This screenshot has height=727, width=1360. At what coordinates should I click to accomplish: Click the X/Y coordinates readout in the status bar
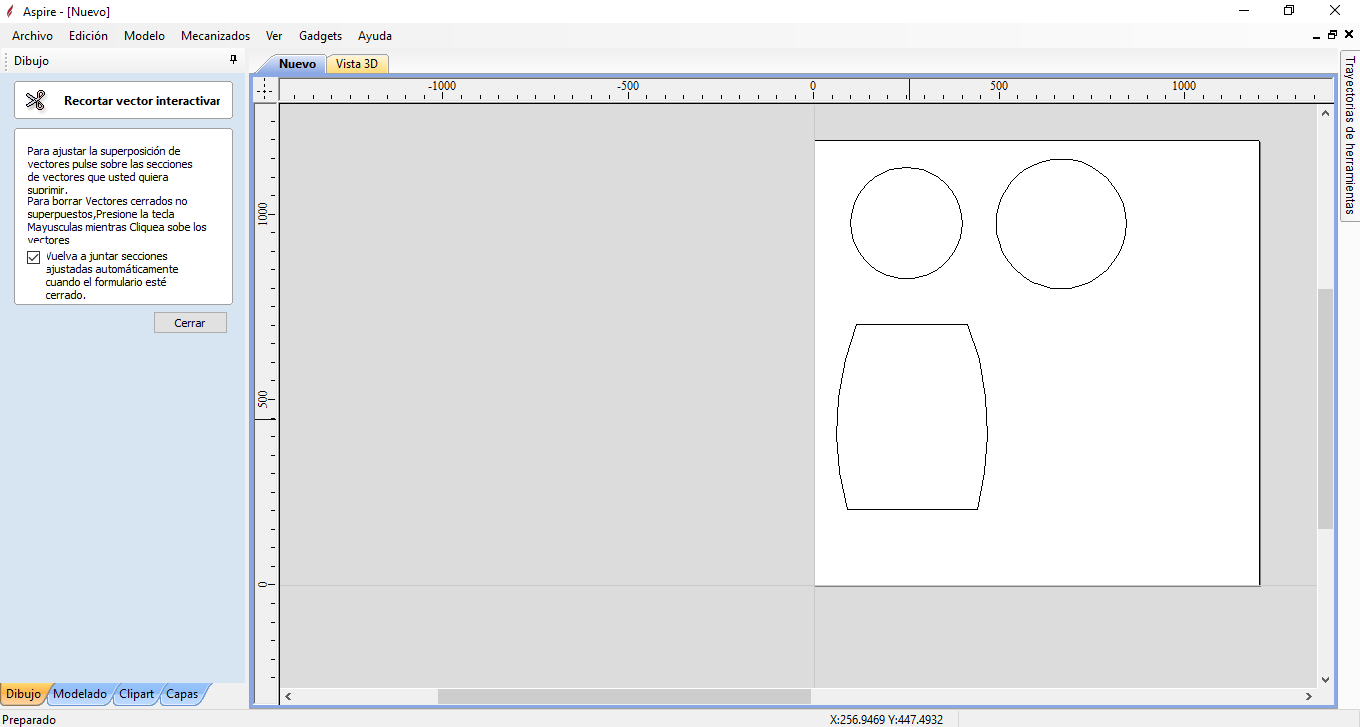click(886, 719)
